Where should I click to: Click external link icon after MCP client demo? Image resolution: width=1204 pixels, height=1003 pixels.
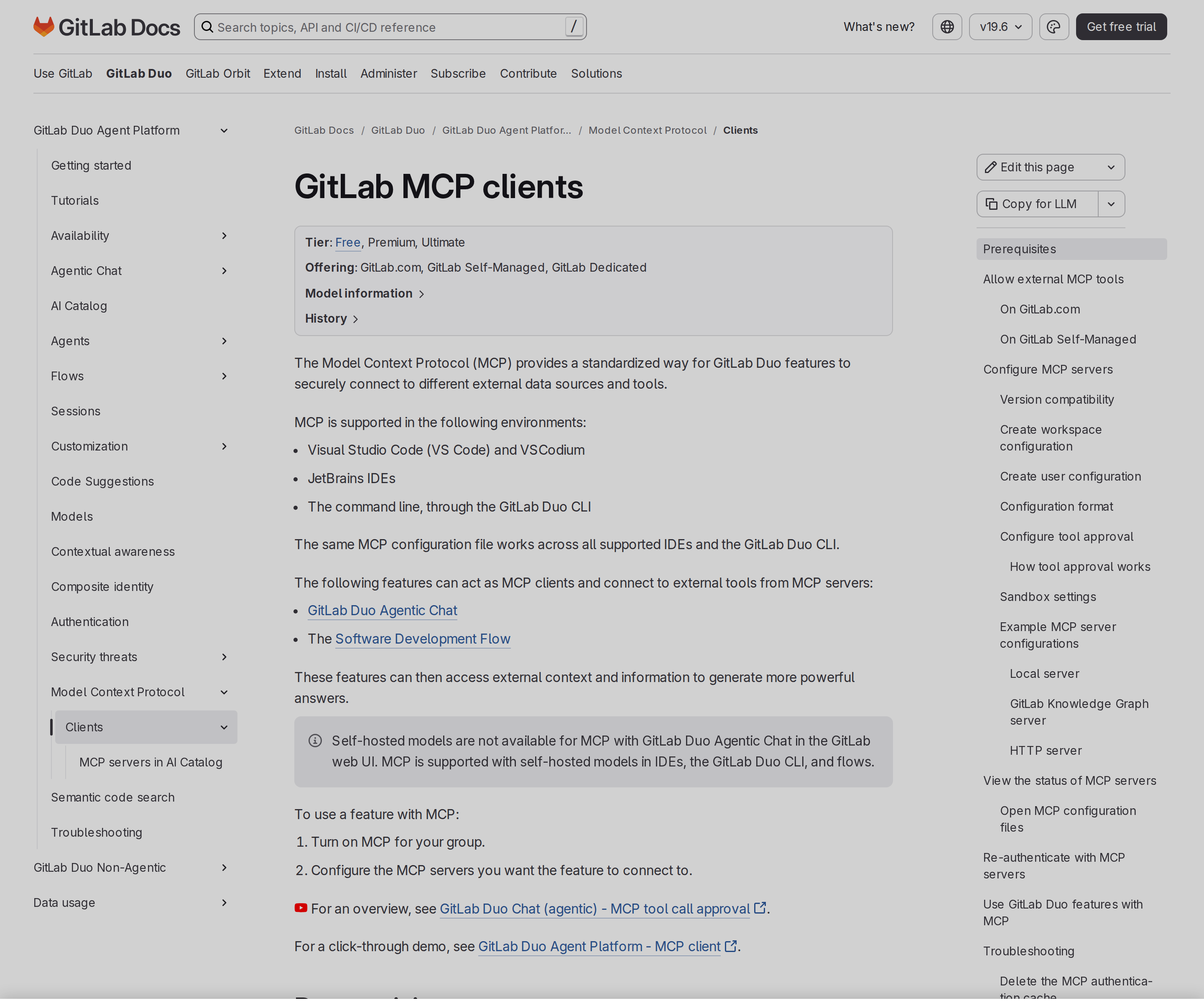[x=730, y=946]
